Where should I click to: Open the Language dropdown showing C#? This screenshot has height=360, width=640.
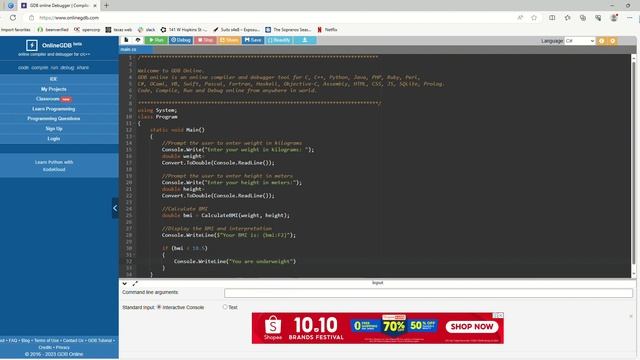(x=580, y=41)
